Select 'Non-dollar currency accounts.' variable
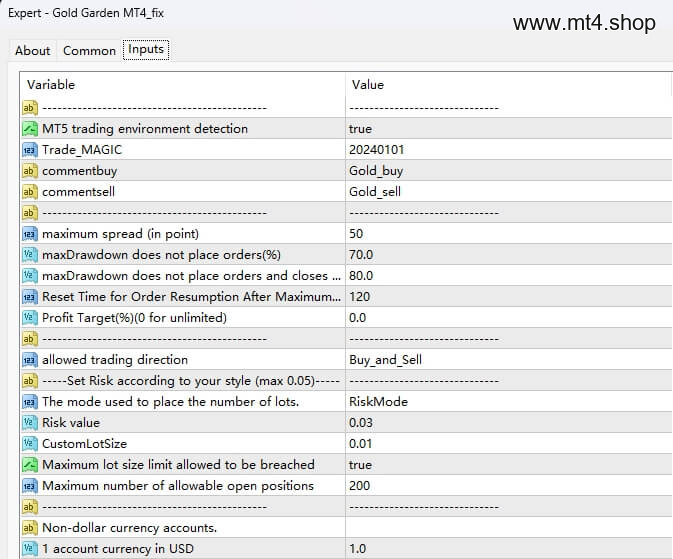 129,528
